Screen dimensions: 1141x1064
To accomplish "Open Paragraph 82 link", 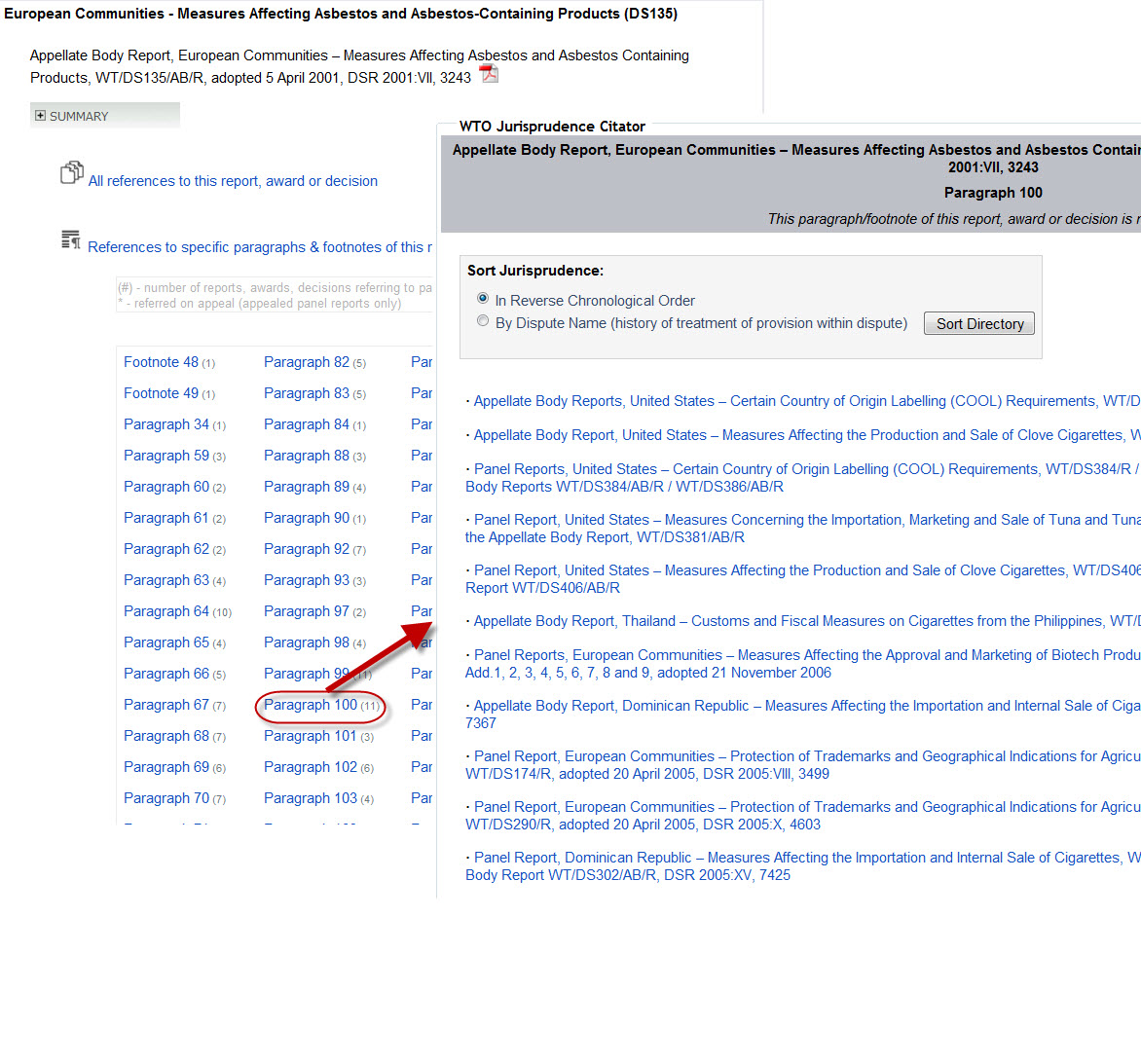I will pos(307,362).
